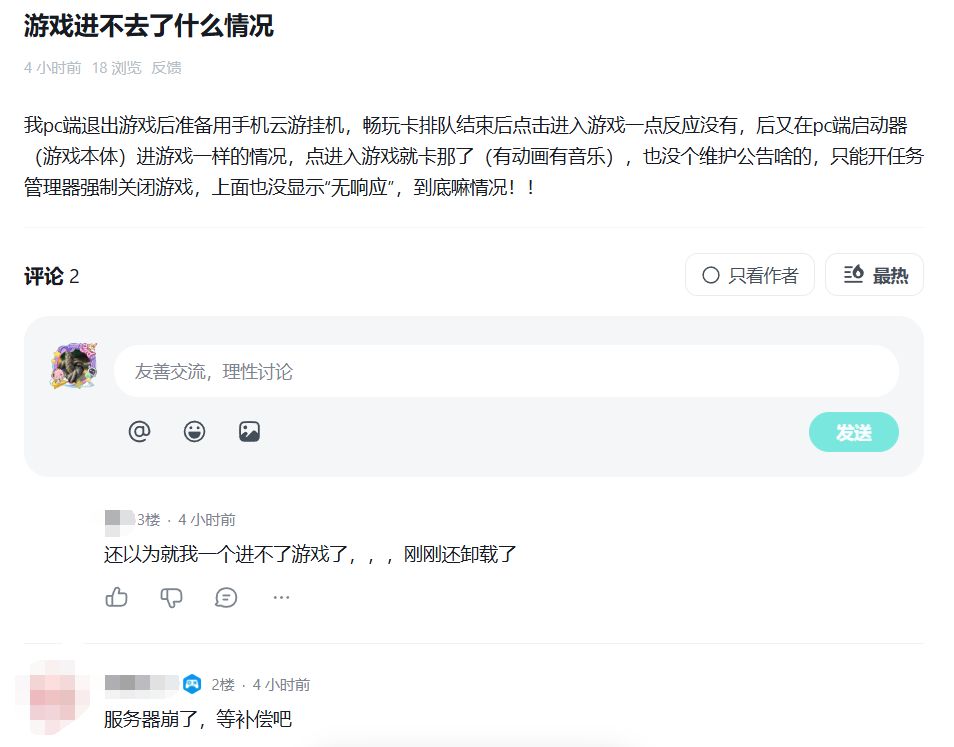Click comment text 服务器崩了，等补偿吧

198,719
